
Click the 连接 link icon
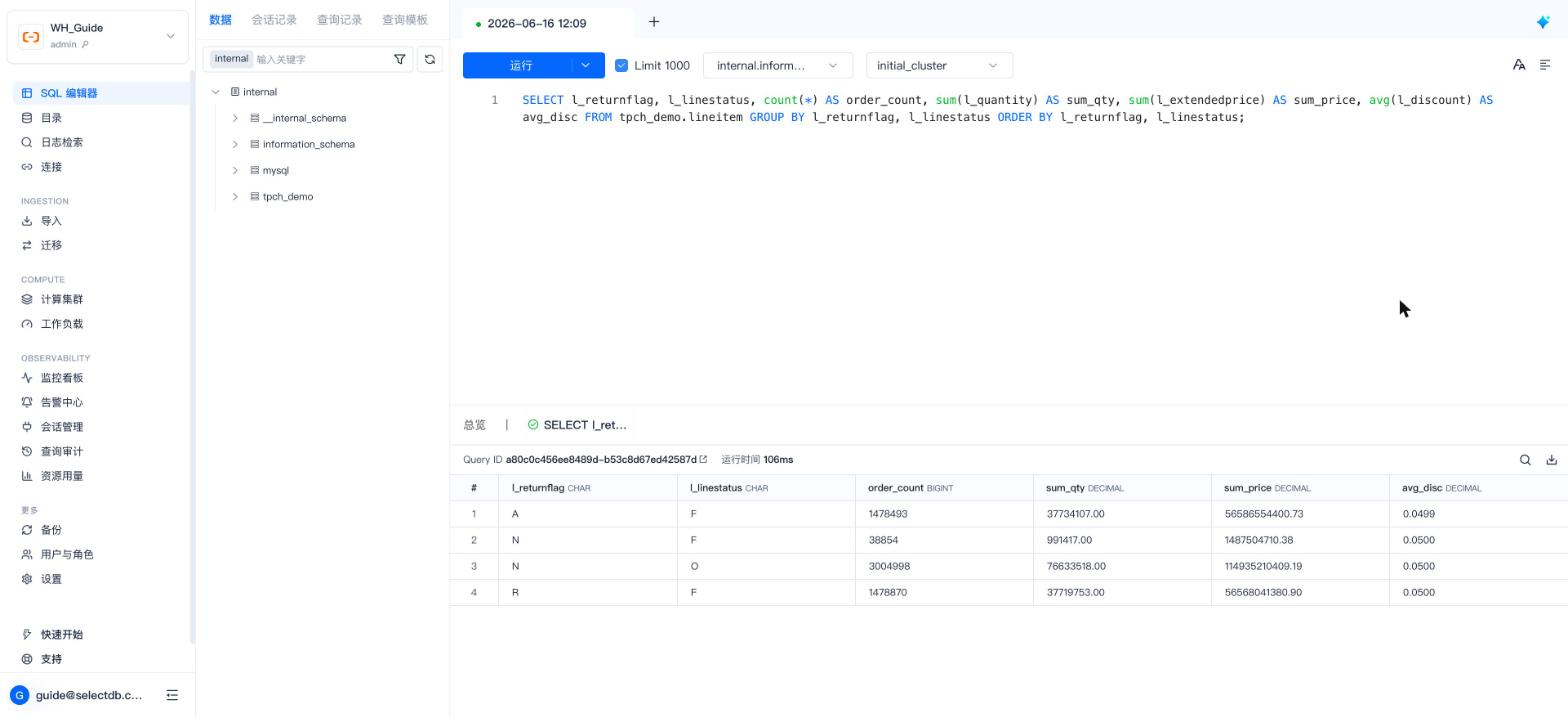(x=27, y=167)
